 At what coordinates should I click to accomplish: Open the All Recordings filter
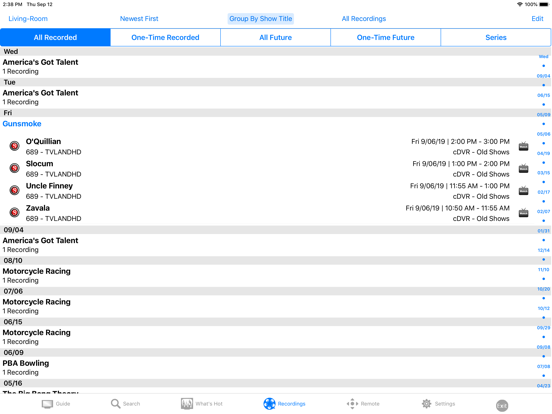(364, 19)
